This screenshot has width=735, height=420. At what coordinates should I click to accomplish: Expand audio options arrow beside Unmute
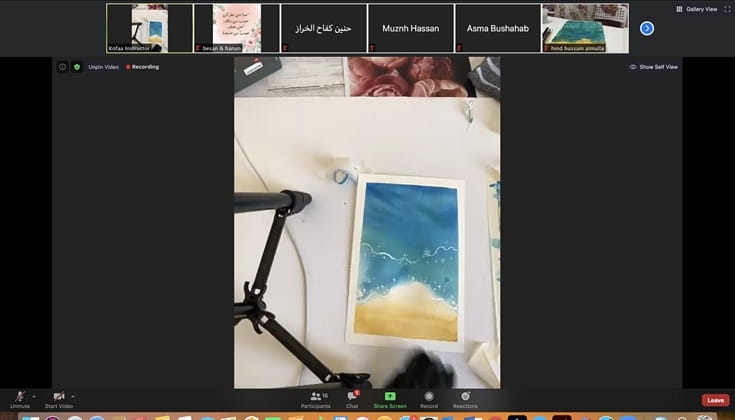click(x=33, y=396)
